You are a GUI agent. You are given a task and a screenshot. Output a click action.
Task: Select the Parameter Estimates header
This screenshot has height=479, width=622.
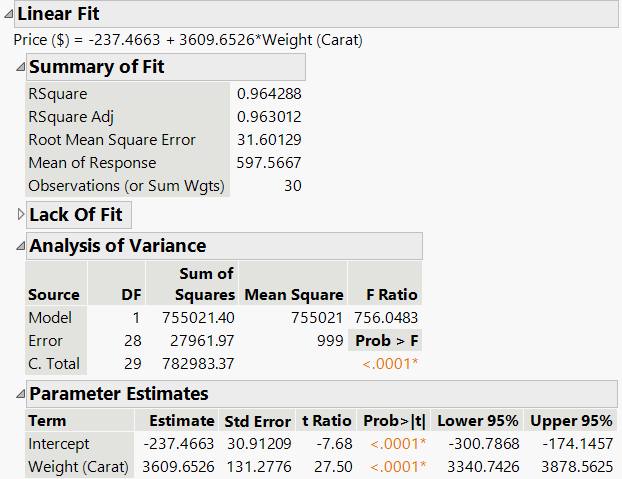[x=322, y=394]
